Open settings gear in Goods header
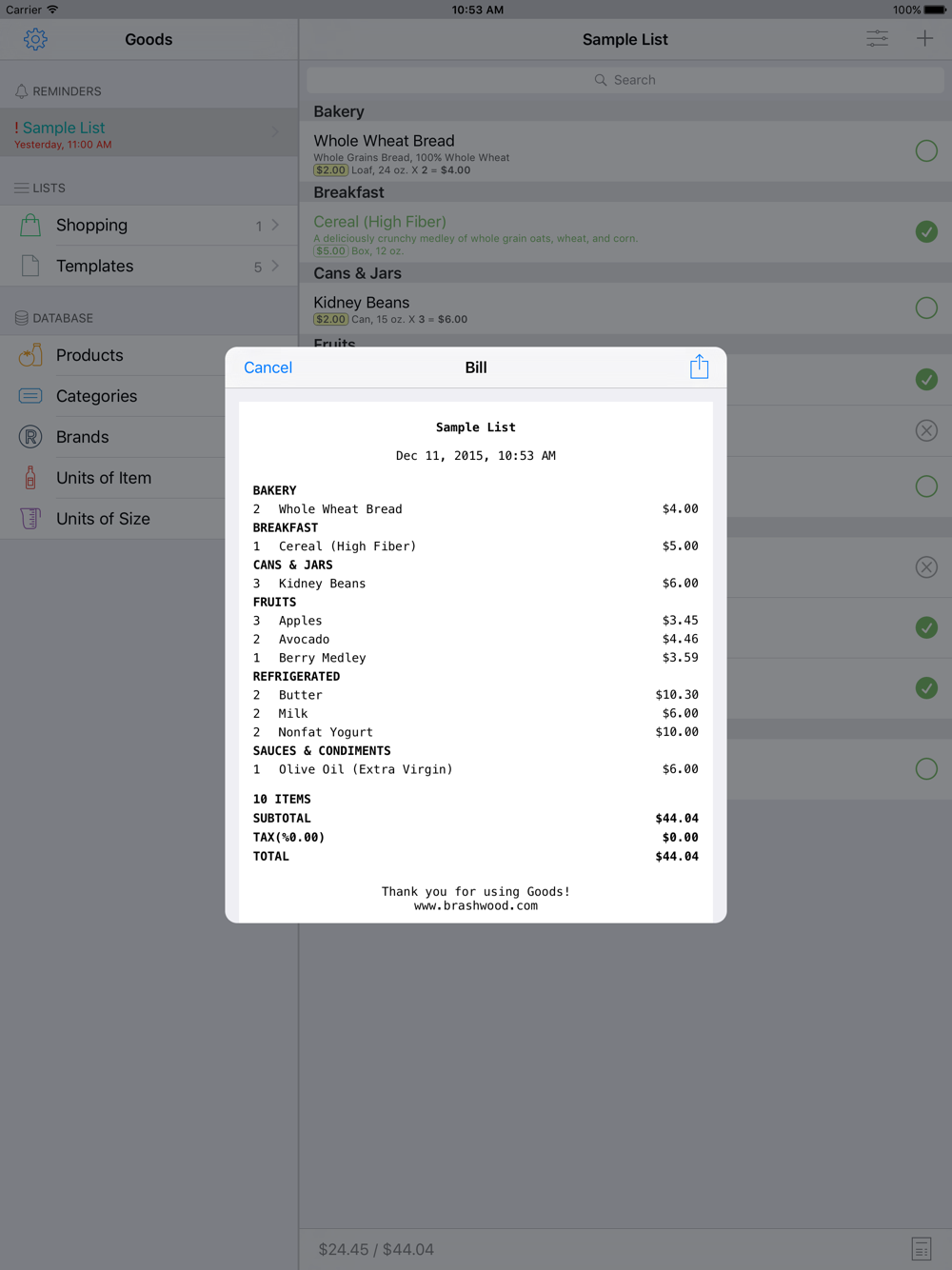The width and height of the screenshot is (952, 1270). click(35, 39)
